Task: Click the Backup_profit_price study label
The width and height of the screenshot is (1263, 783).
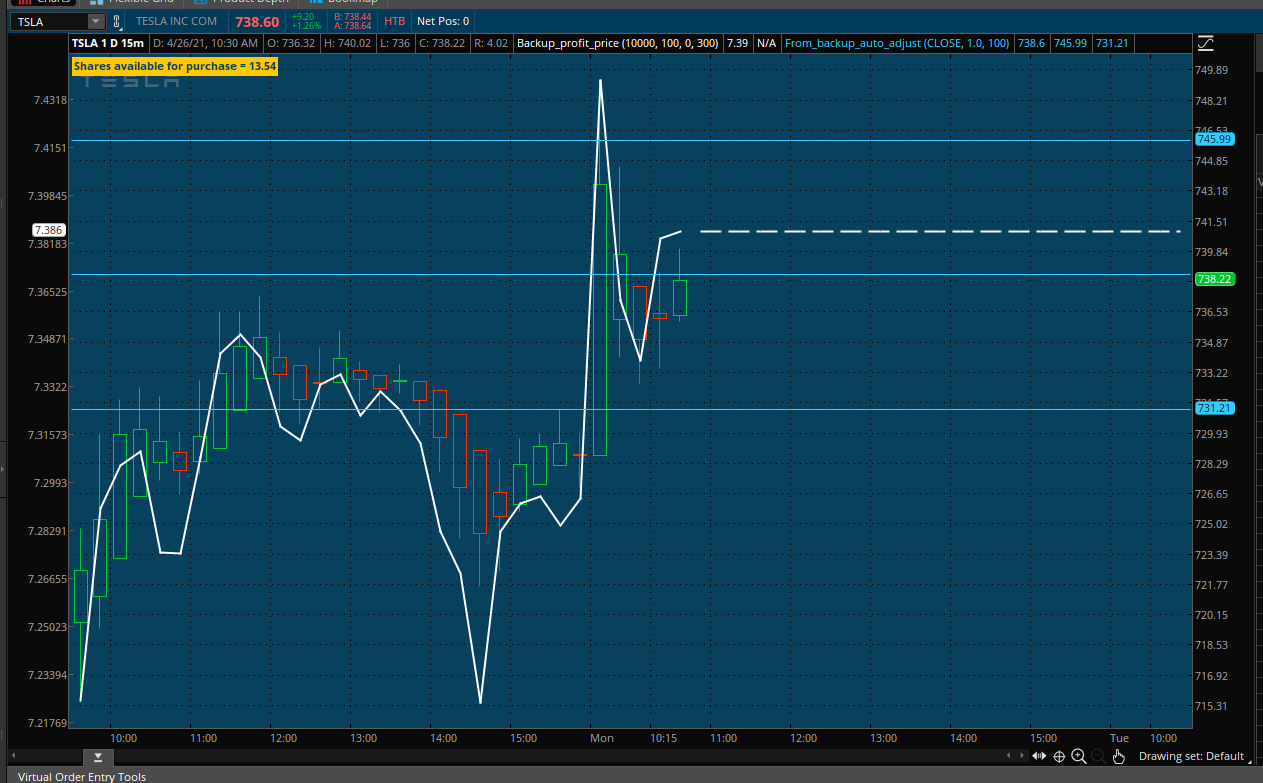Action: pos(618,43)
